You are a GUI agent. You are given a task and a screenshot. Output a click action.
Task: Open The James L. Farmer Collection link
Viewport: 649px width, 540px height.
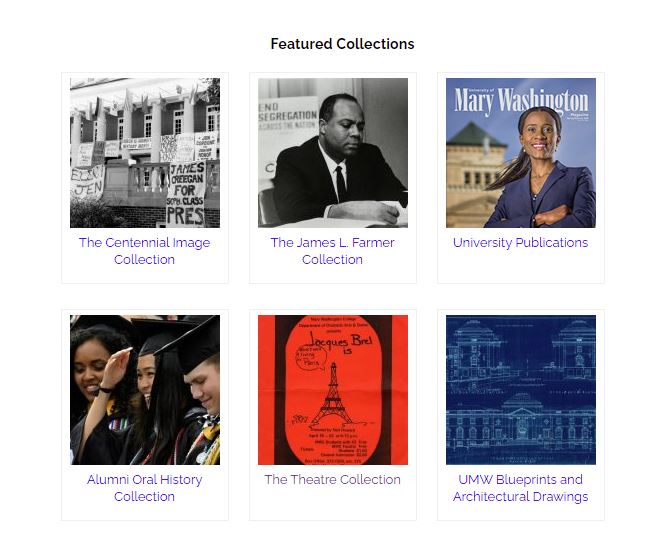pos(332,251)
